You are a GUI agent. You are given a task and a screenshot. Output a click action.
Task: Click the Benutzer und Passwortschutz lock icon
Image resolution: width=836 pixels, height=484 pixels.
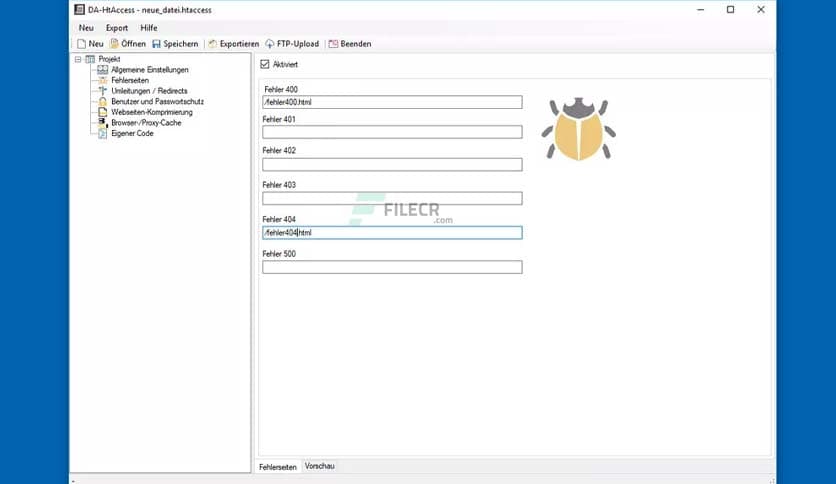click(x=102, y=101)
